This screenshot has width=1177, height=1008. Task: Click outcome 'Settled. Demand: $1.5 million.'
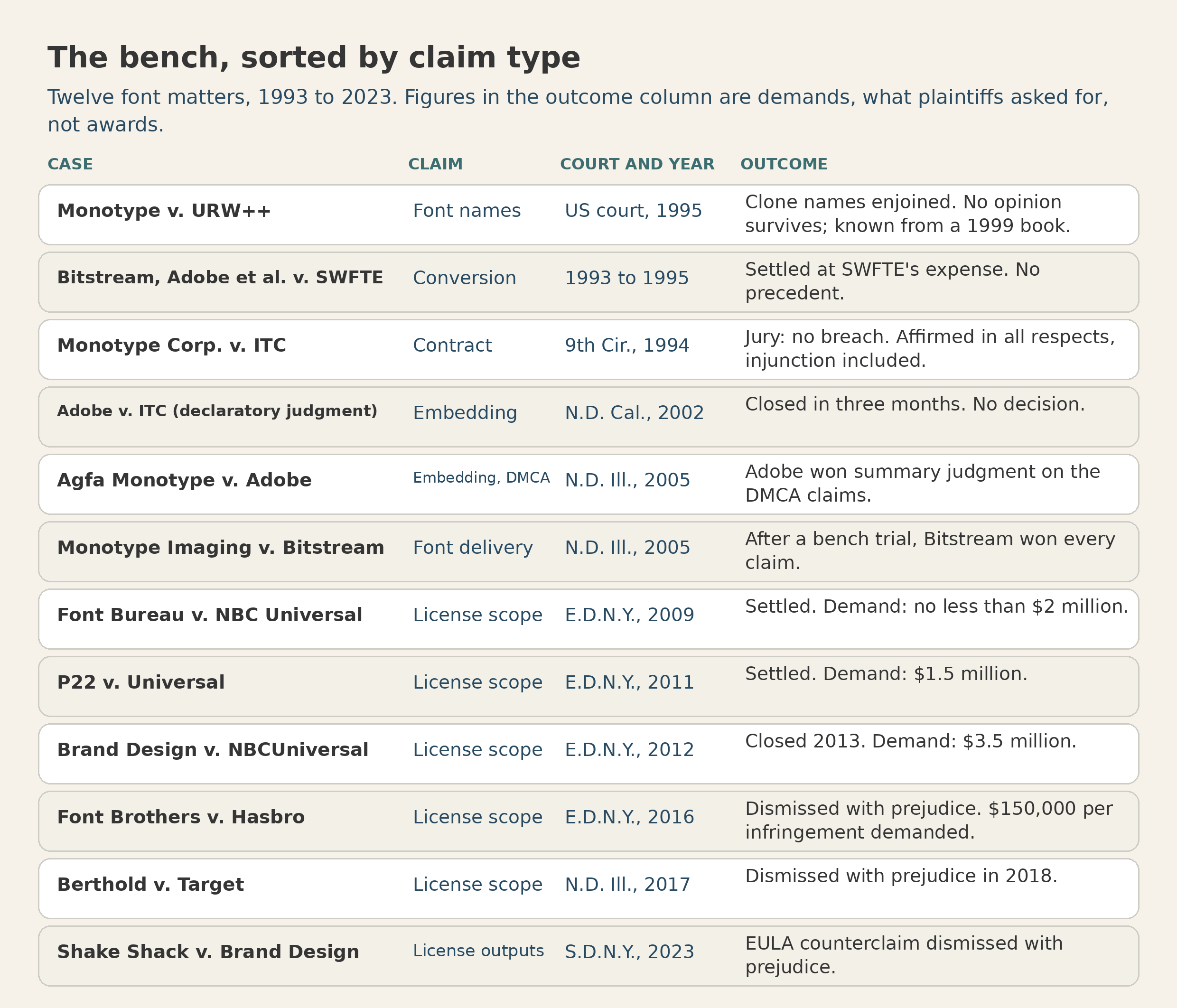pos(886,674)
